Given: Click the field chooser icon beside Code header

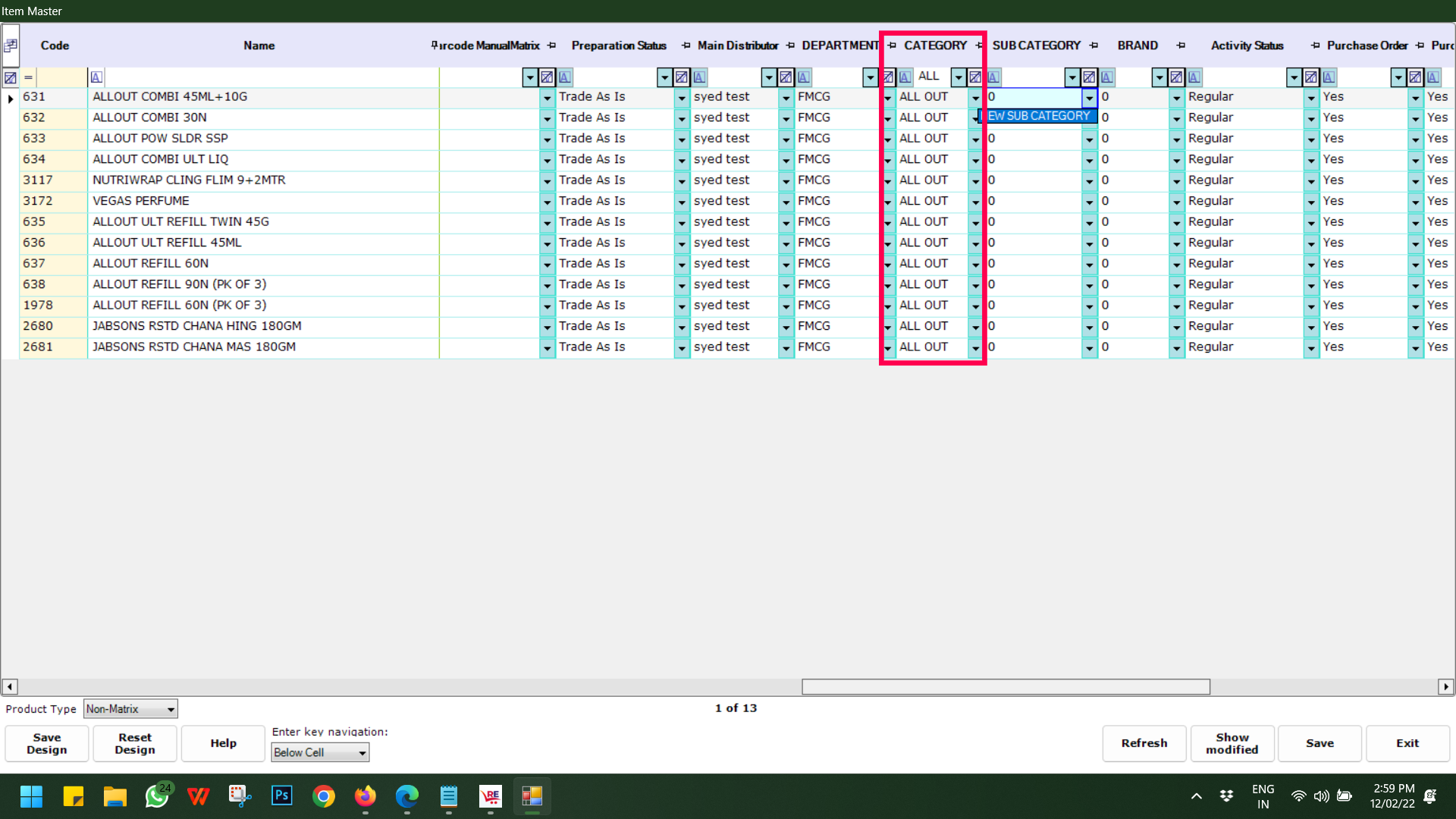Looking at the screenshot, I should (x=11, y=45).
